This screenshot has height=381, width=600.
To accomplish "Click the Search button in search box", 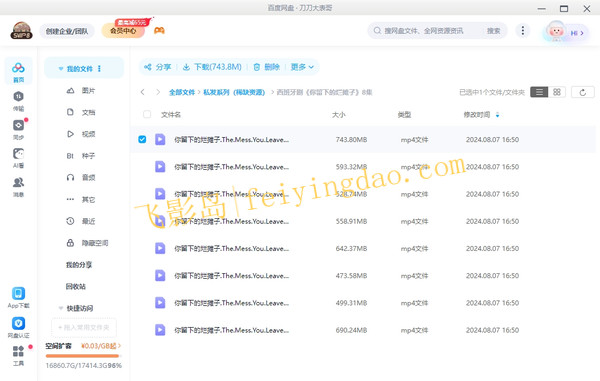I will 494,31.
